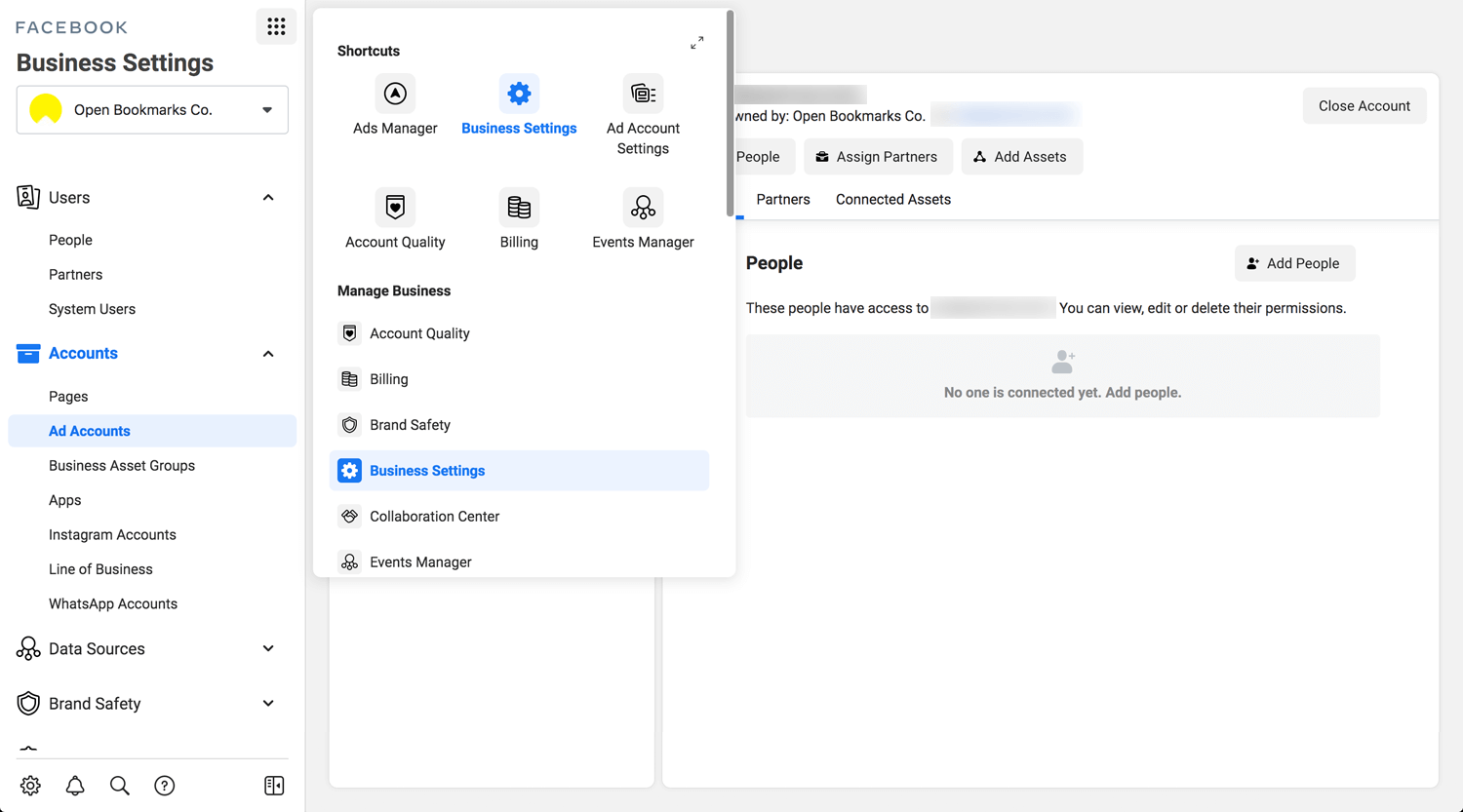Open settings gear in bottom toolbar

point(30,786)
